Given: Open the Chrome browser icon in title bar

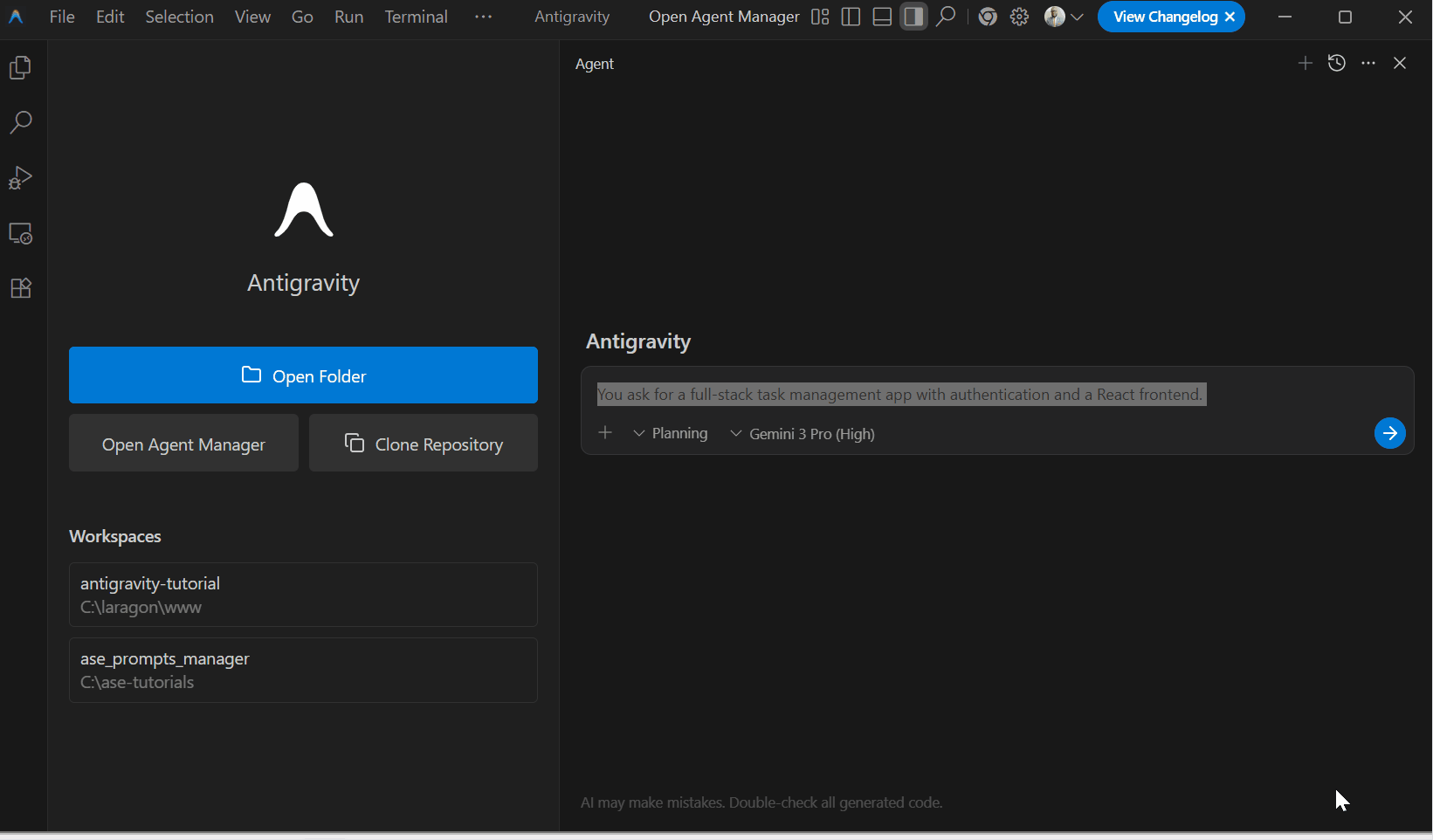Looking at the screenshot, I should pos(988,17).
